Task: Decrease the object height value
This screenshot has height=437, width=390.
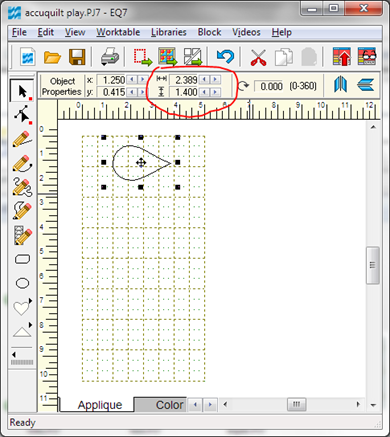Action: click(205, 92)
